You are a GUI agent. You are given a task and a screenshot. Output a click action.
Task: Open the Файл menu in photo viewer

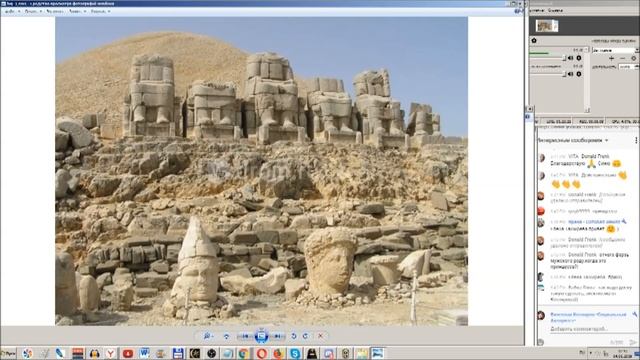[11, 11]
